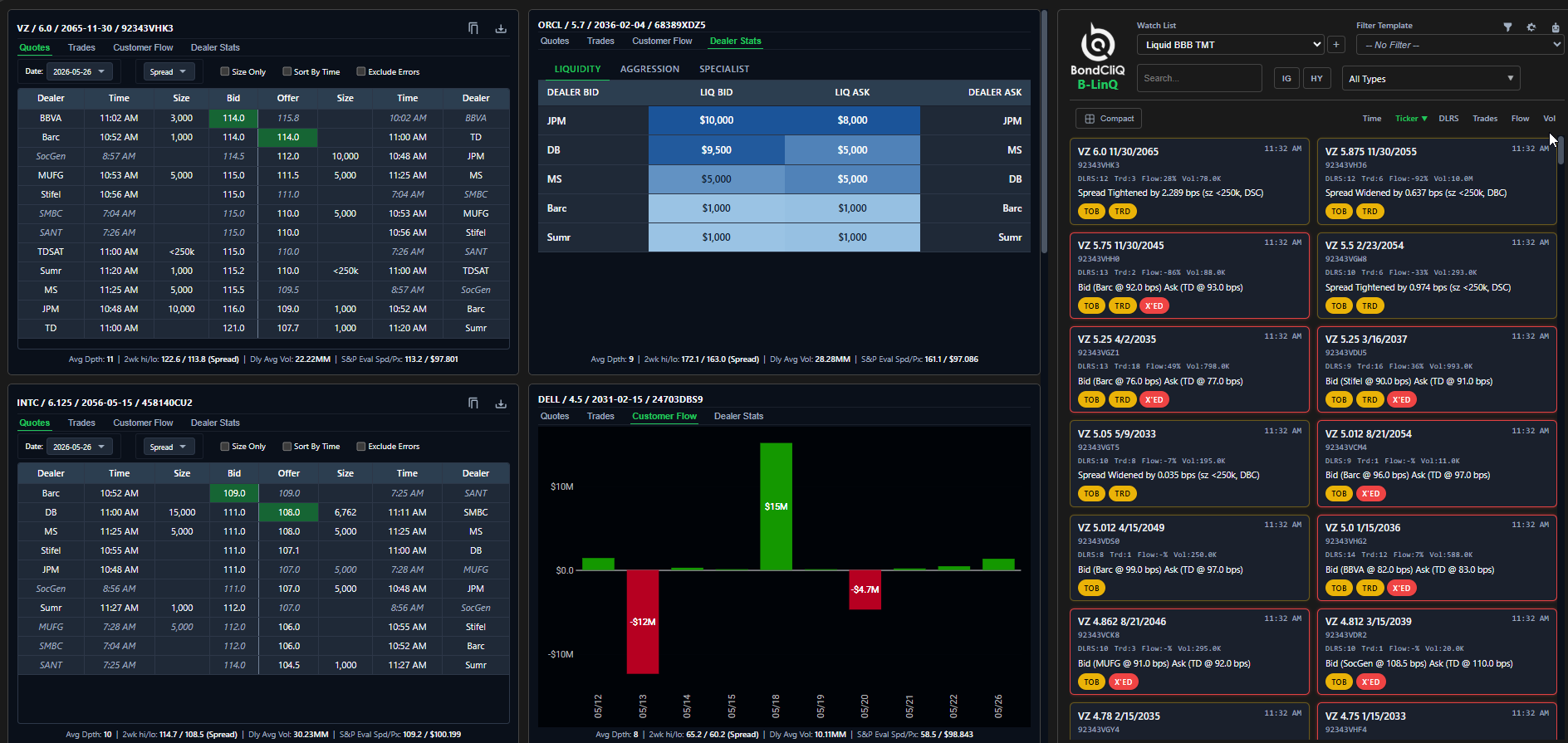Click X'ED badge on VZ 4.862 8/21/2046 card

[1123, 682]
